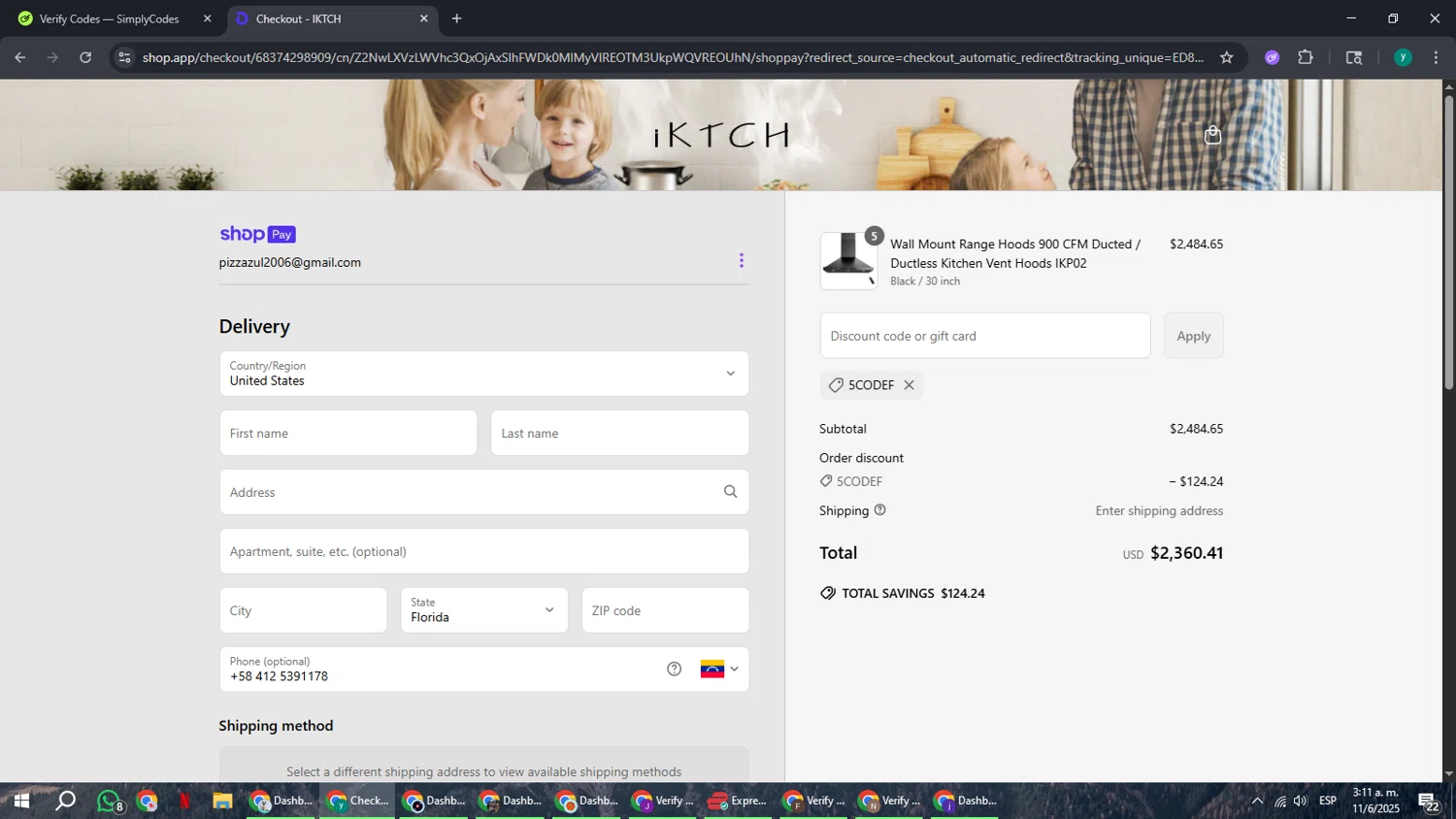Click the Address input field
Image resolution: width=1456 pixels, height=819 pixels.
[x=484, y=492]
